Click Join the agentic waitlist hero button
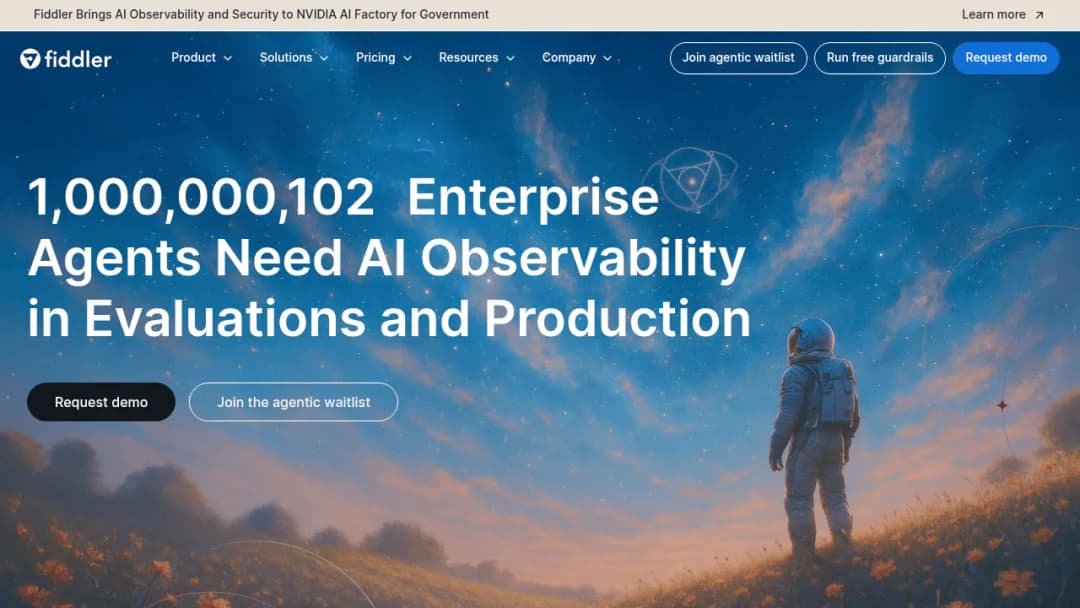Viewport: 1080px width, 608px height. [x=293, y=402]
